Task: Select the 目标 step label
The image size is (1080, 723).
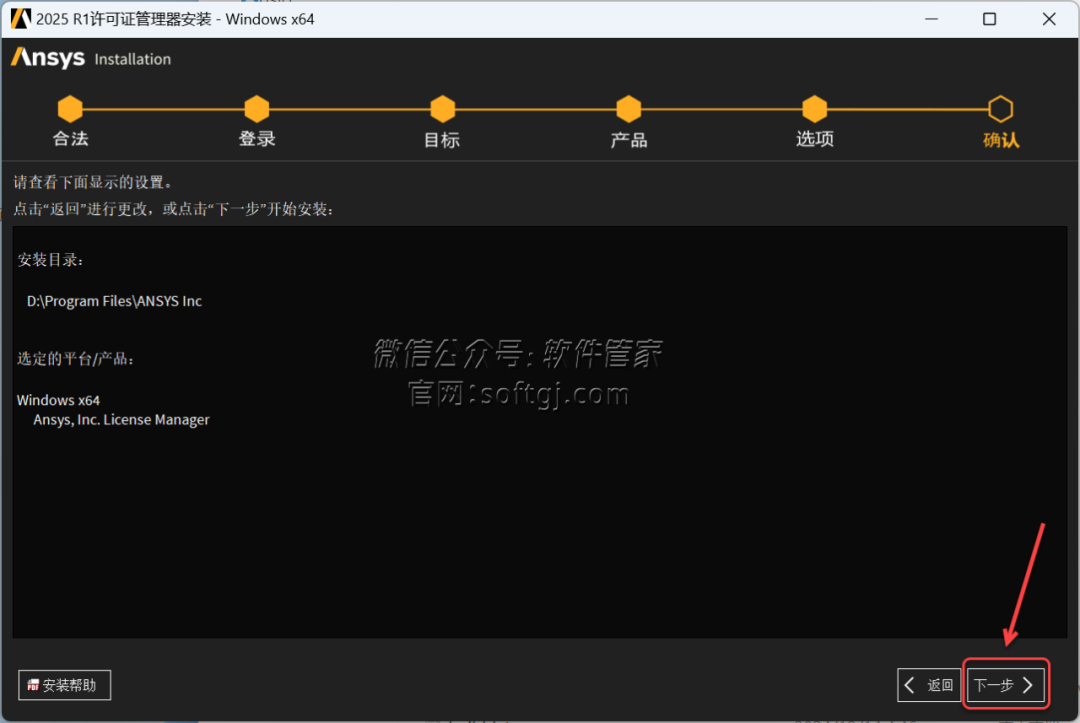Action: point(442,140)
